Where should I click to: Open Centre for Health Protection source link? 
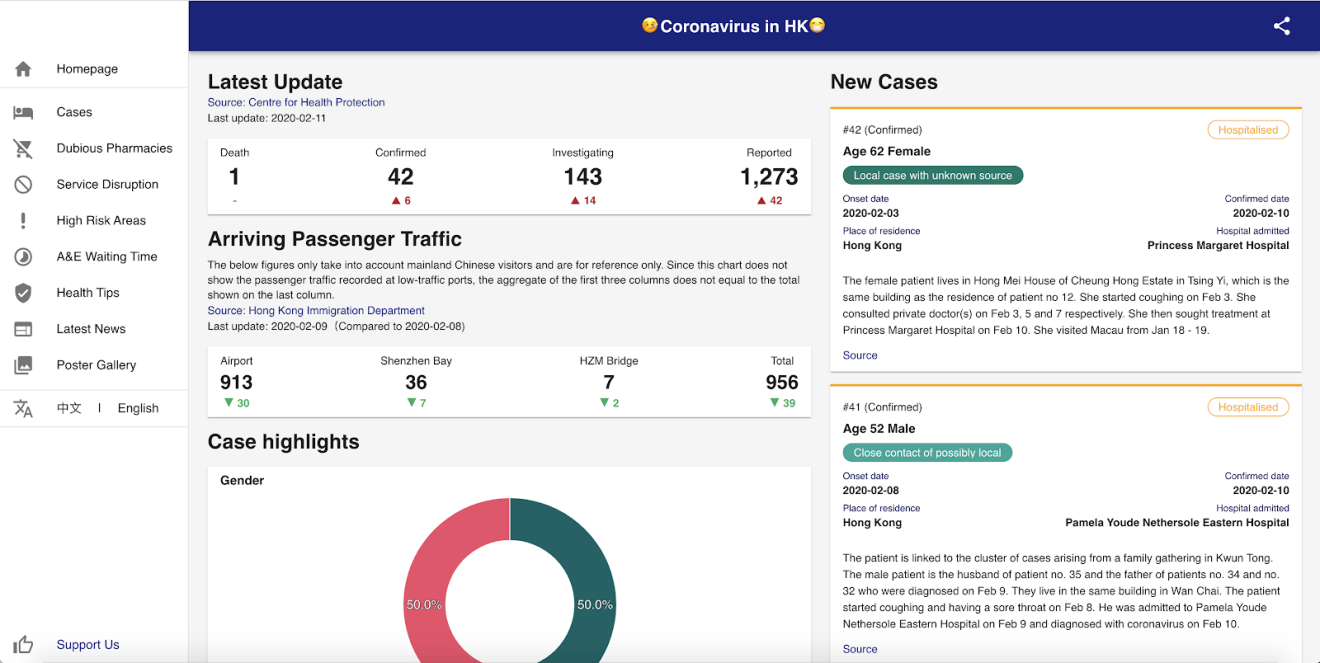pyautogui.click(x=296, y=102)
